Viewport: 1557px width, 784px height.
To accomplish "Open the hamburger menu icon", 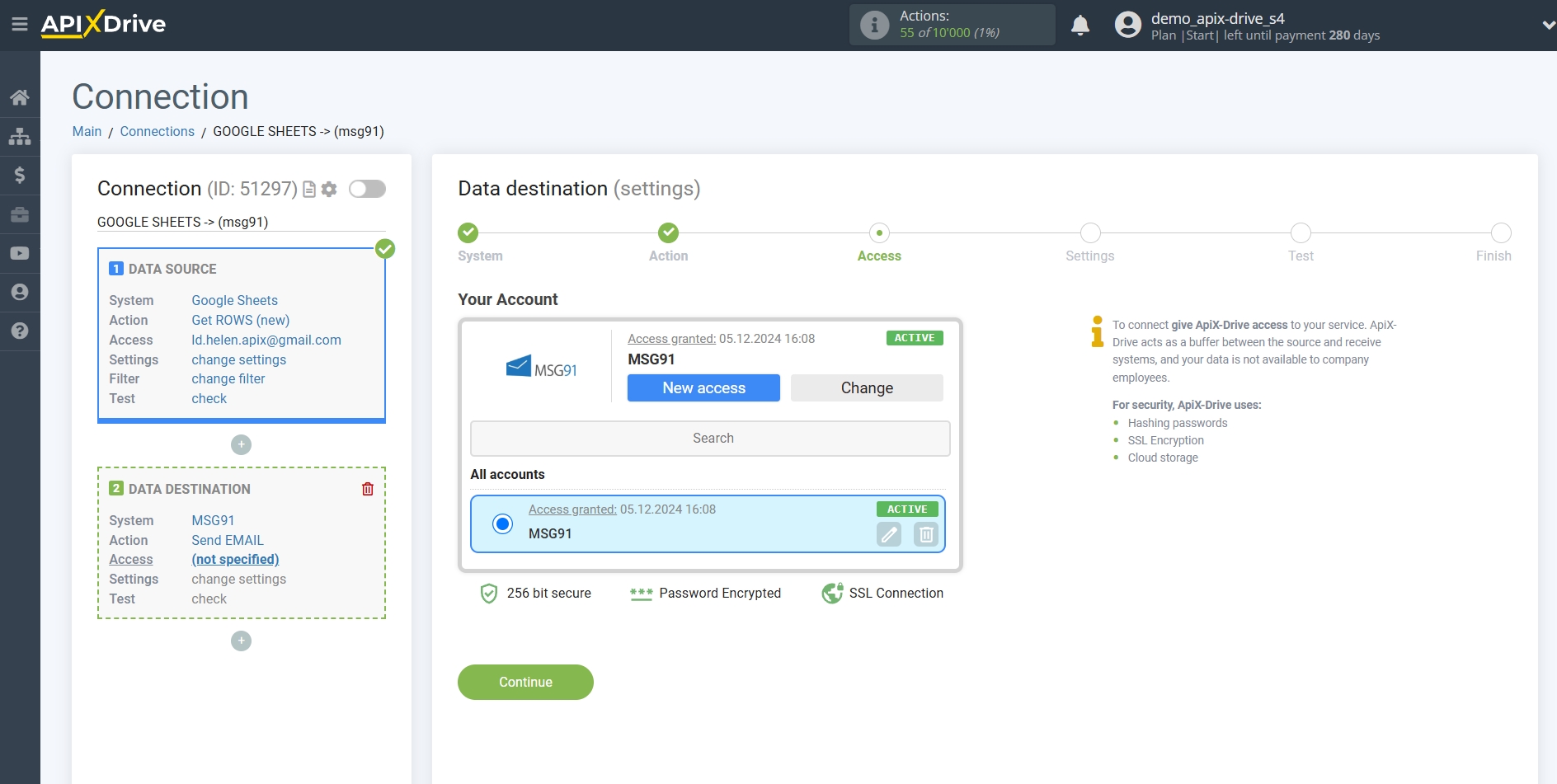I will pyautogui.click(x=20, y=25).
